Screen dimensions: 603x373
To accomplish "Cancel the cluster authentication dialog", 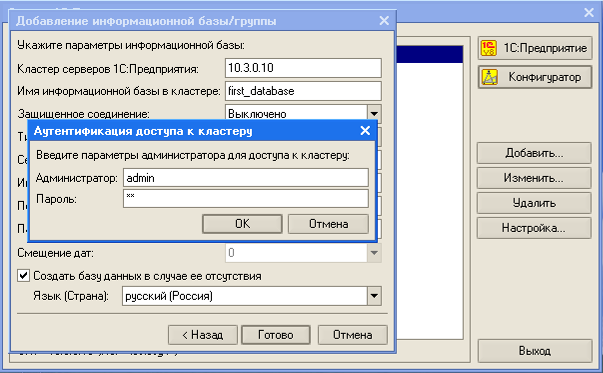I will (328, 224).
